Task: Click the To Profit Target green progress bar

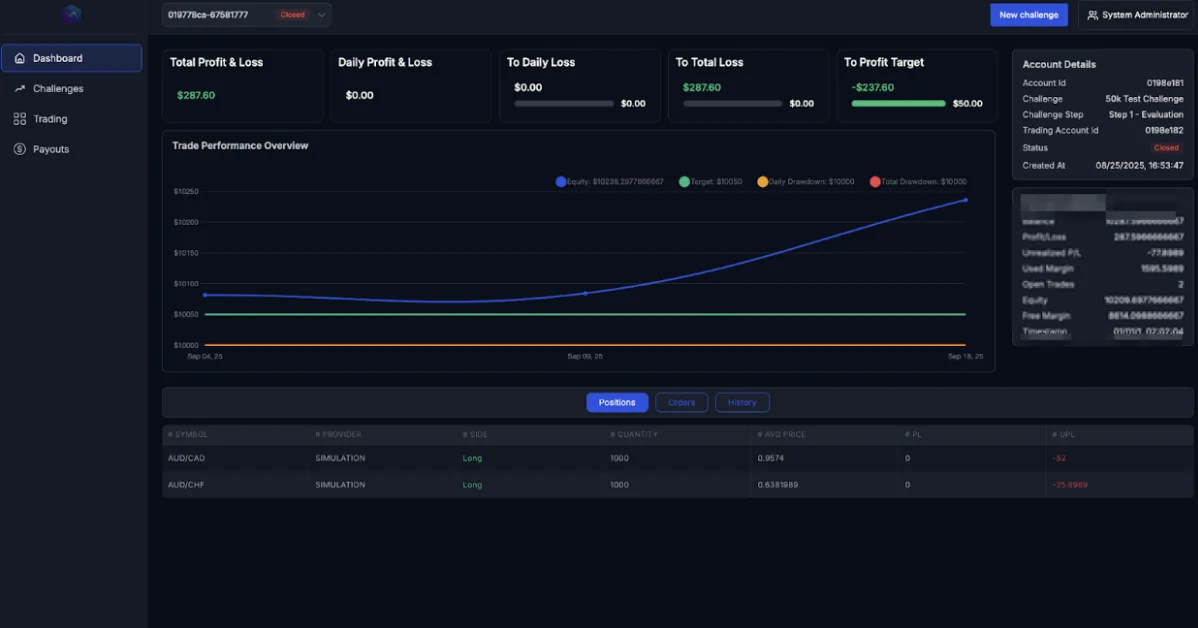Action: (x=898, y=103)
